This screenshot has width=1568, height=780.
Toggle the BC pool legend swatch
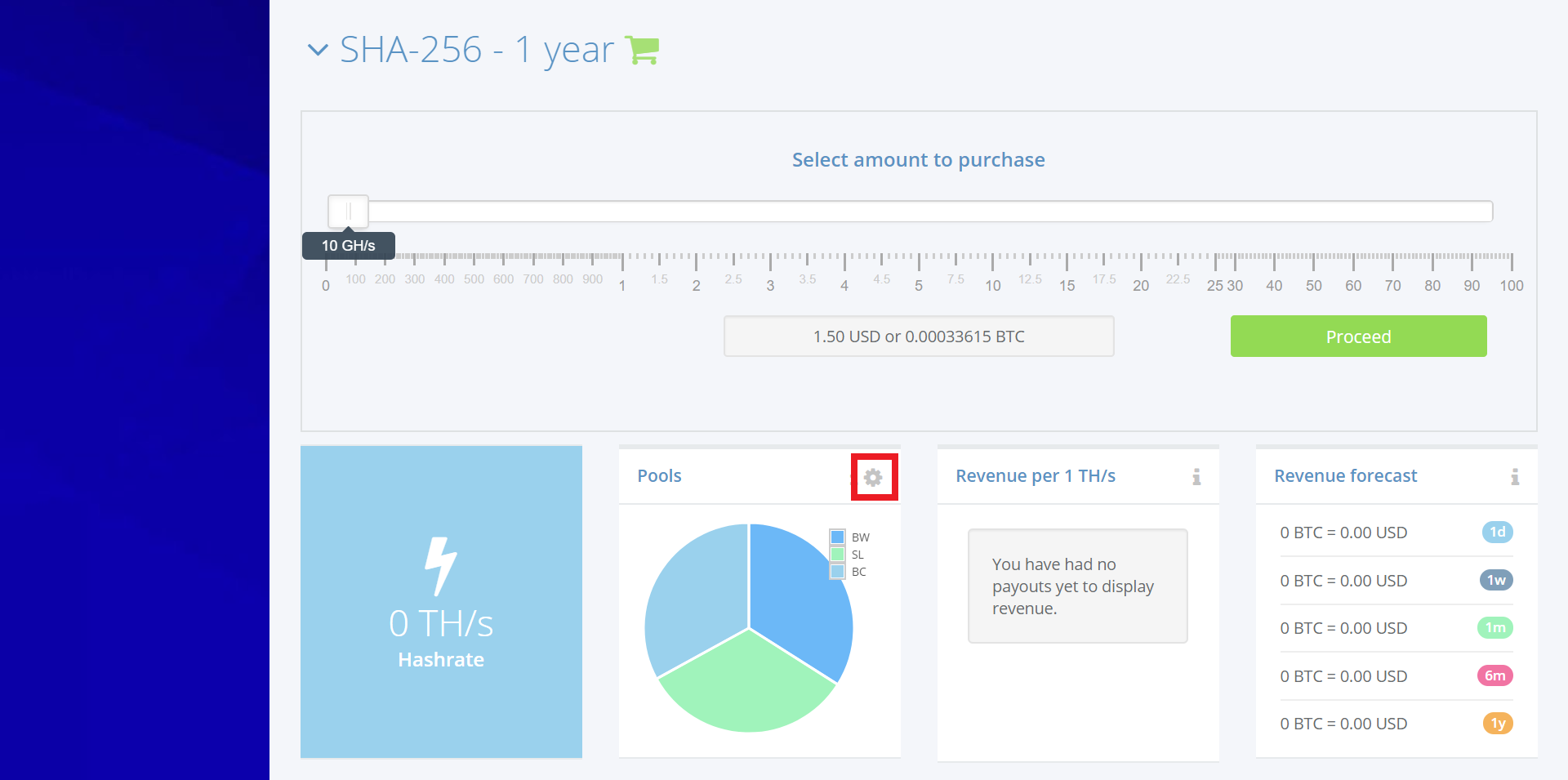[x=837, y=572]
